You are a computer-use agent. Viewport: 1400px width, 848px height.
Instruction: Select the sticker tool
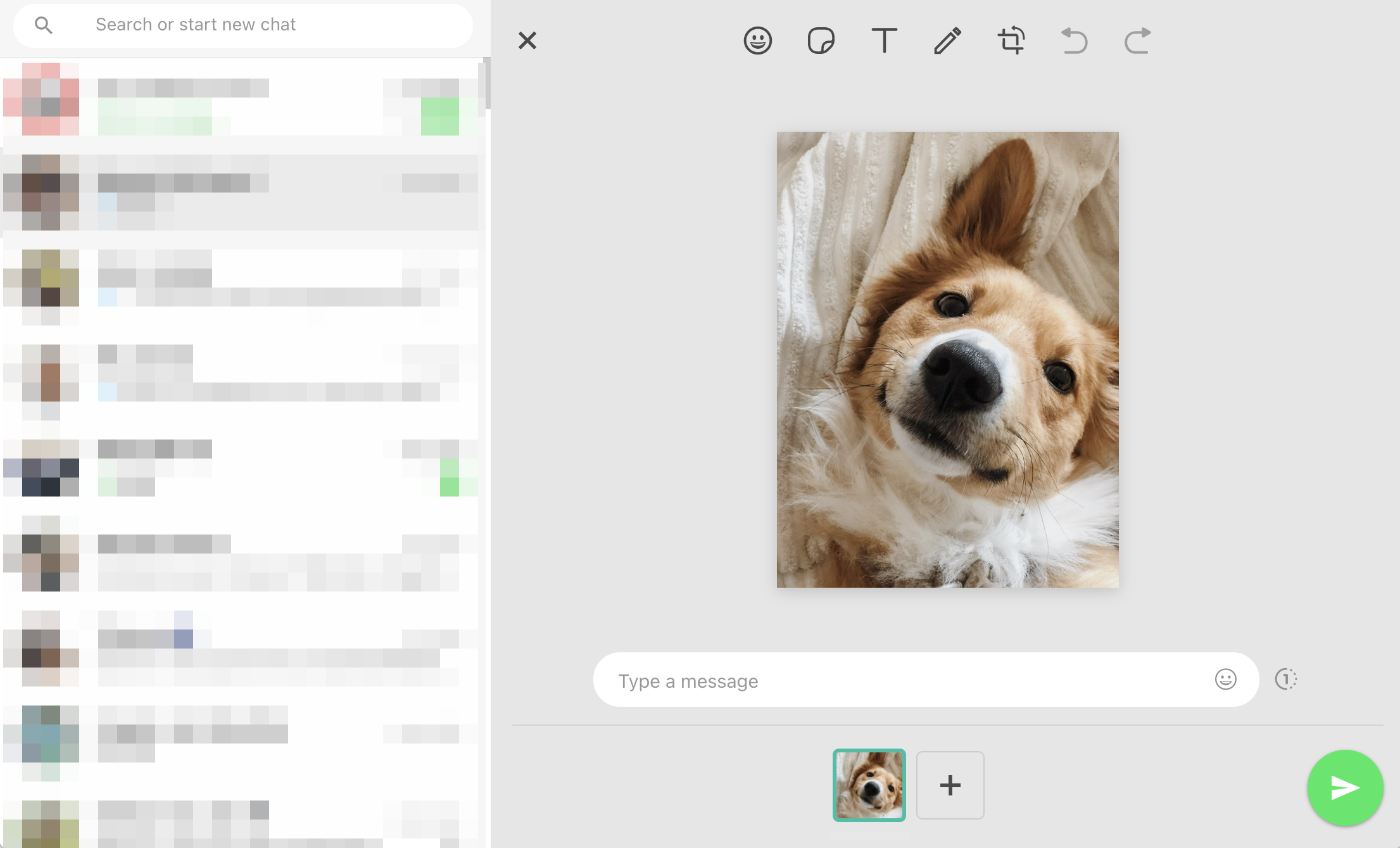point(821,40)
